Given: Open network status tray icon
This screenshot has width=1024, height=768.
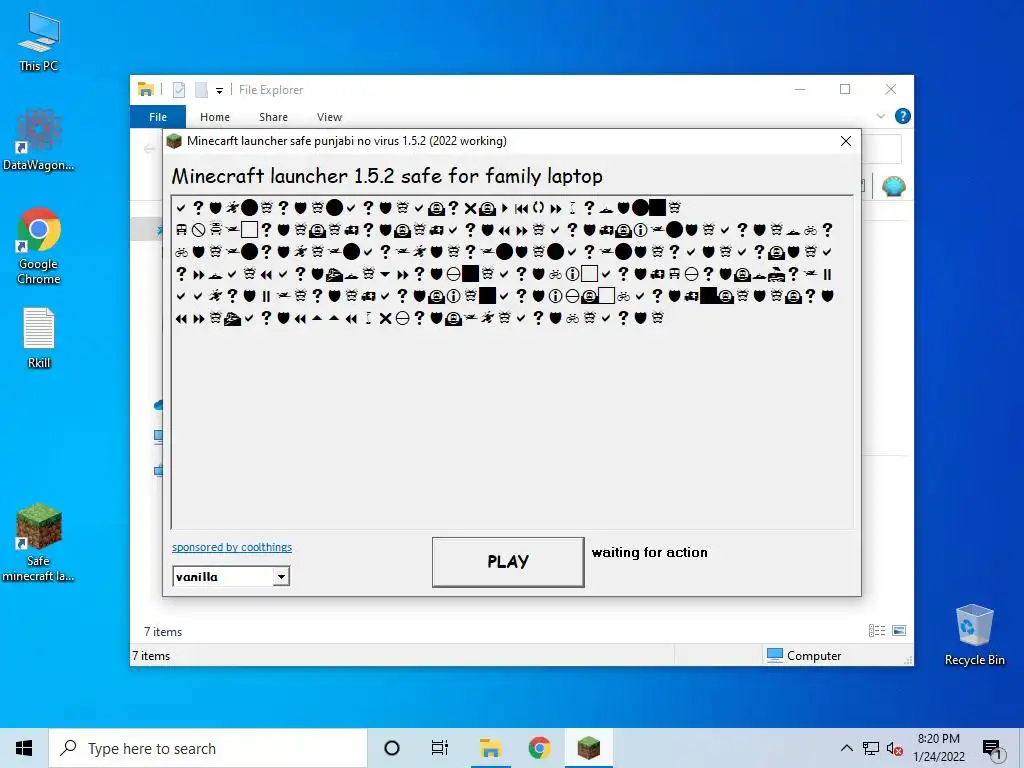Looking at the screenshot, I should 871,748.
